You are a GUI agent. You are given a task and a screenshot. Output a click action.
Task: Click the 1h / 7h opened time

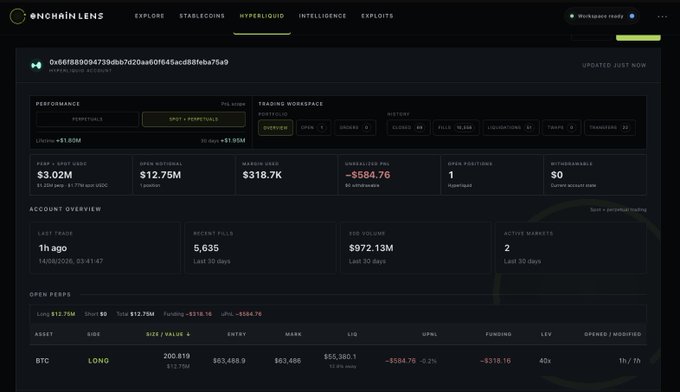click(630, 361)
